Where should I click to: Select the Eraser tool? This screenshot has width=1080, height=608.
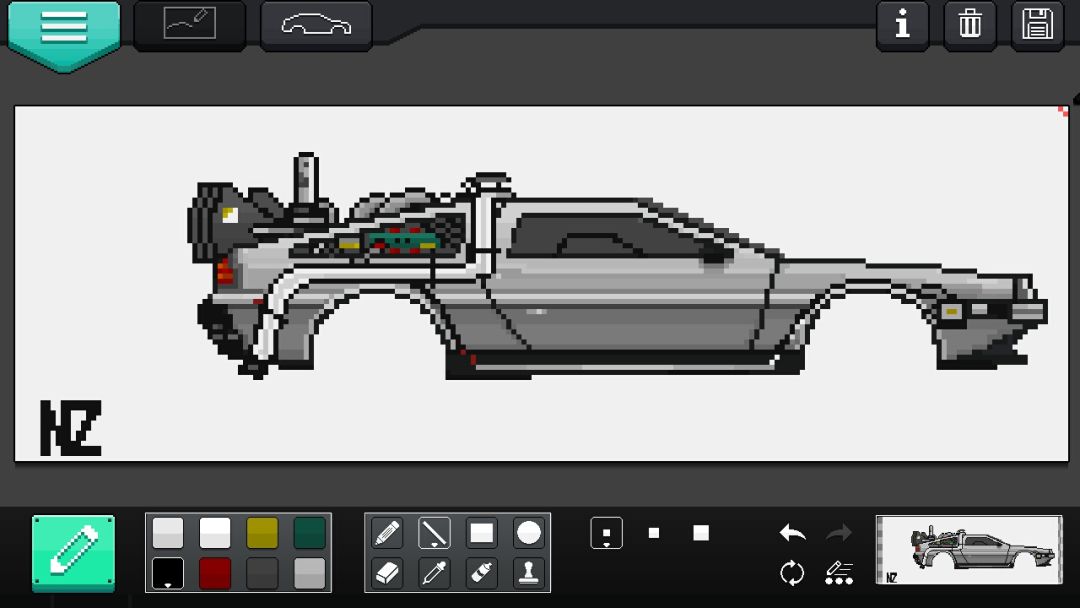387,573
